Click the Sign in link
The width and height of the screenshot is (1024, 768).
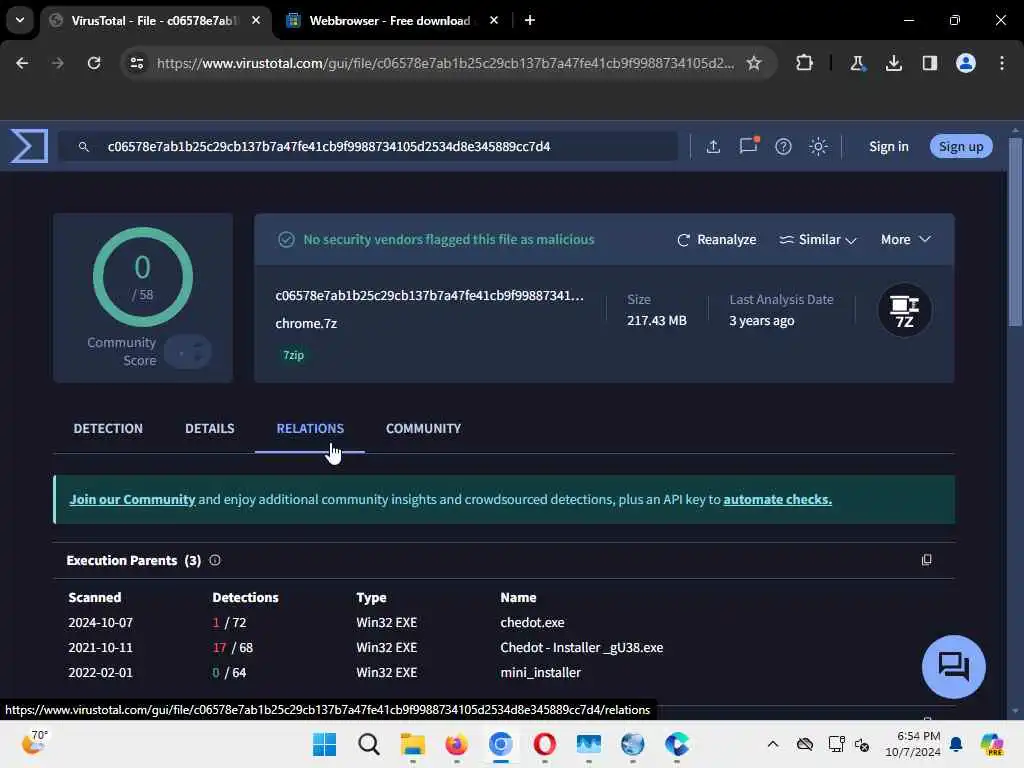pos(888,146)
